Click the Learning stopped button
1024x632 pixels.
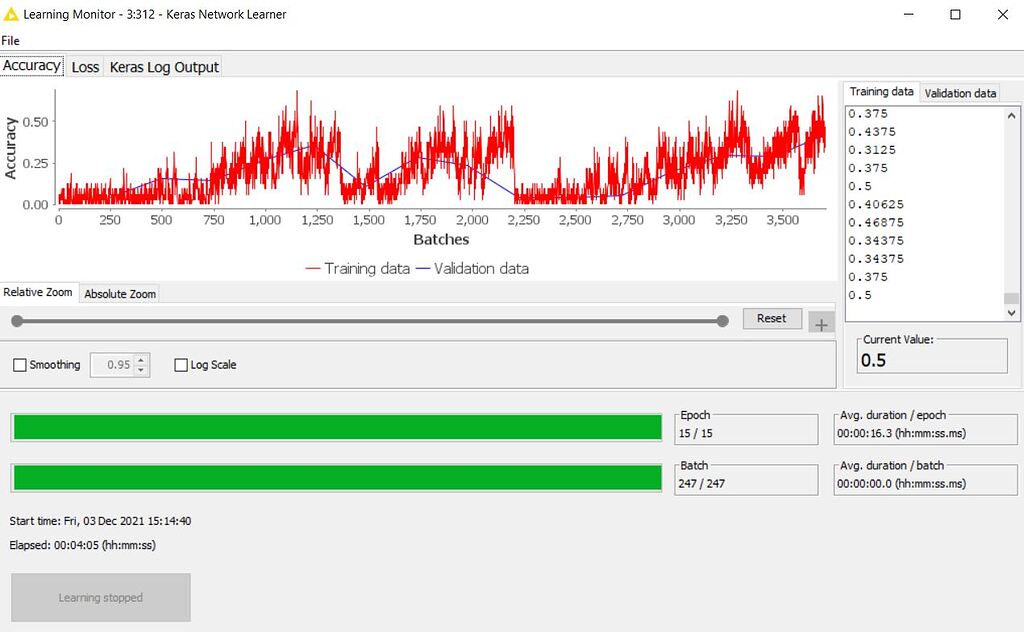tap(100, 597)
